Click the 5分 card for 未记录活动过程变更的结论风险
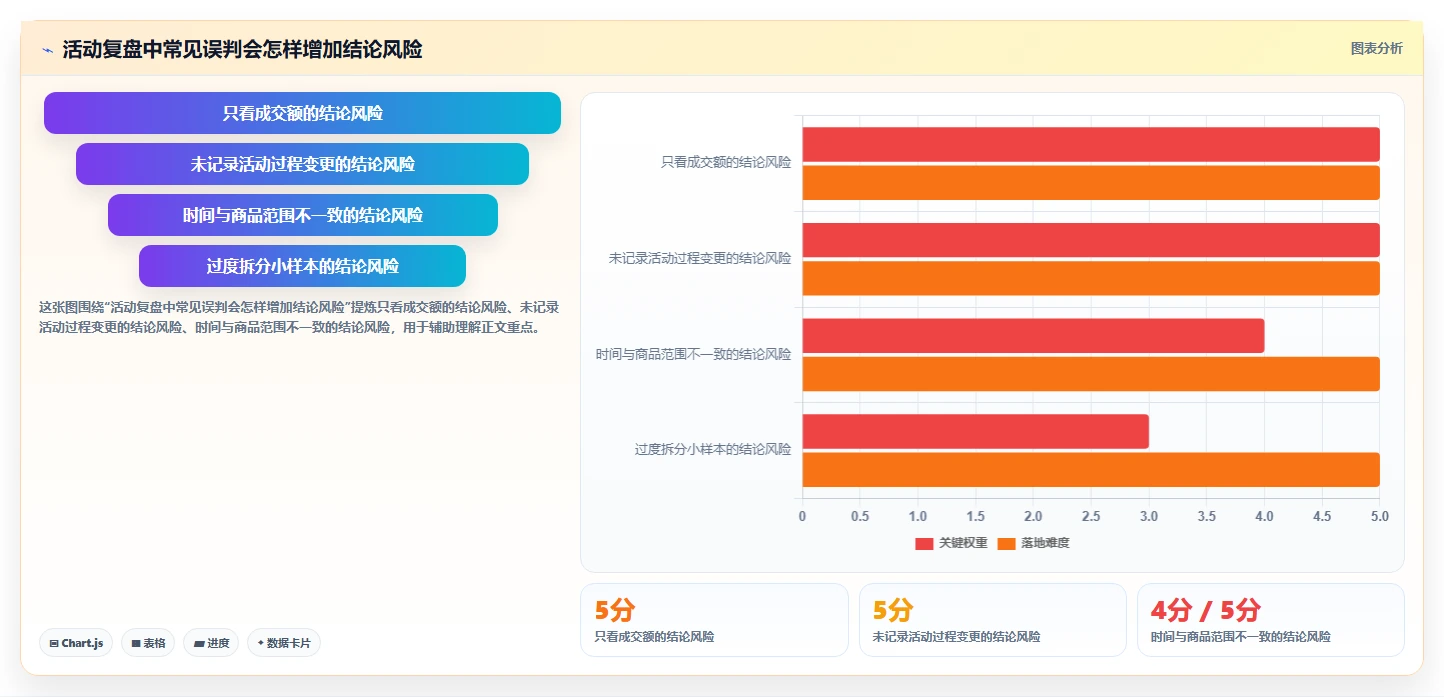Viewport: 1444px width, 697px height. (992, 620)
